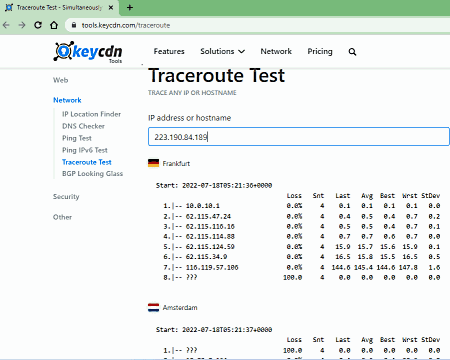Open Ping Test tool
The width and height of the screenshot is (450, 360).
77,138
